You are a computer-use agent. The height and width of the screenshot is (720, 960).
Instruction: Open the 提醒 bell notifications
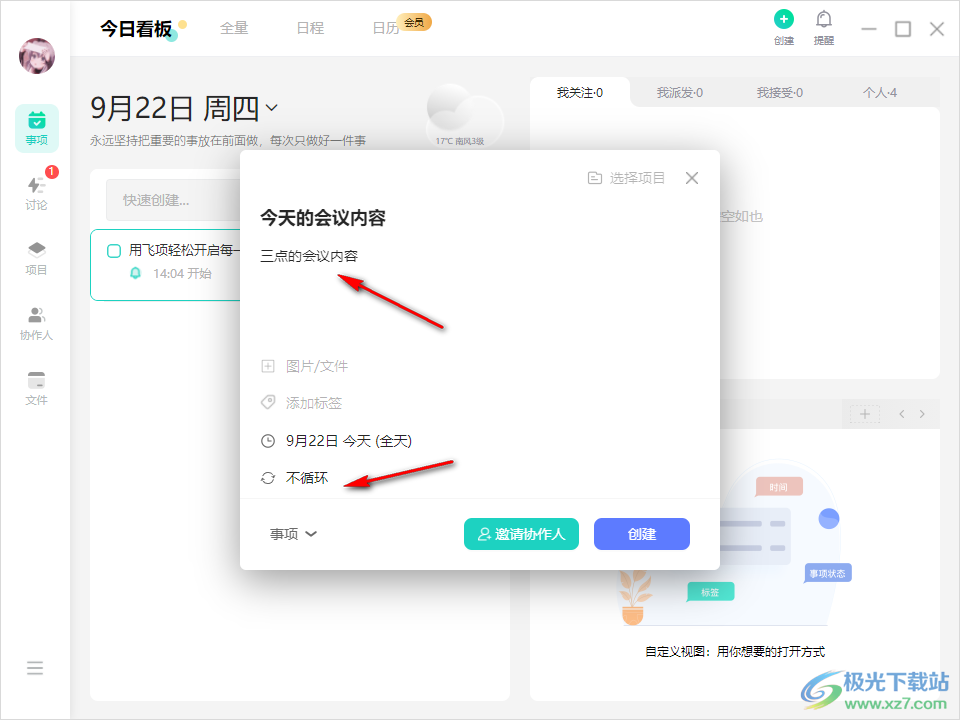pos(824,19)
